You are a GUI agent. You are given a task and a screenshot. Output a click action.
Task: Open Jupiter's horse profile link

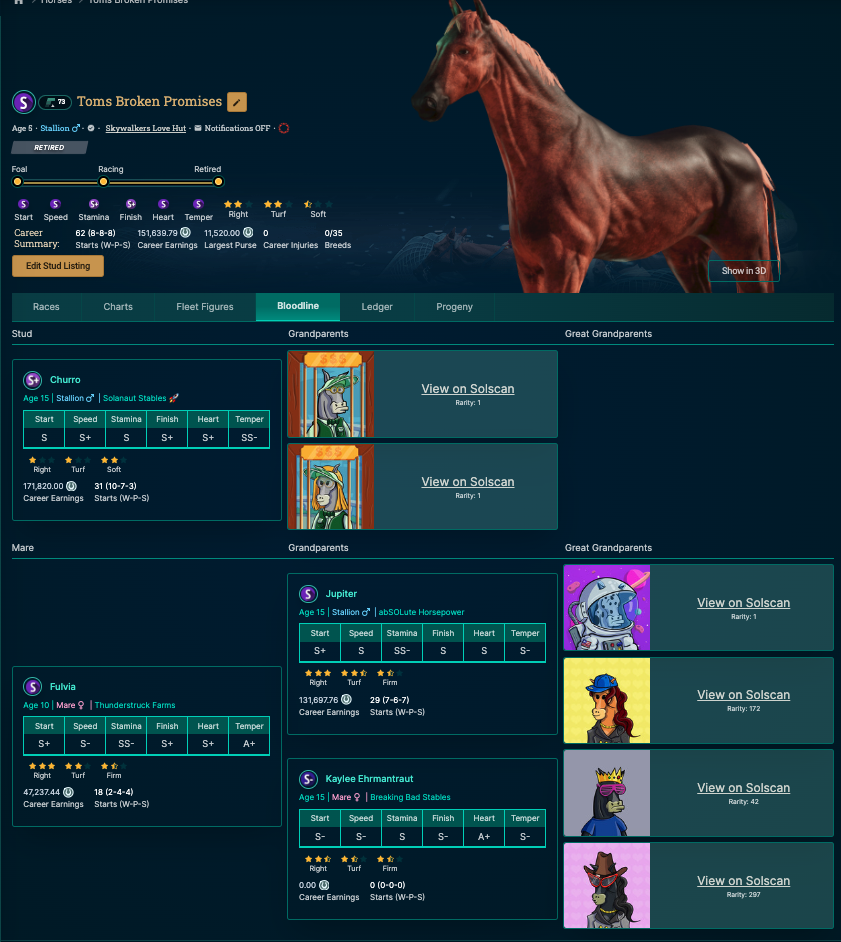341,594
